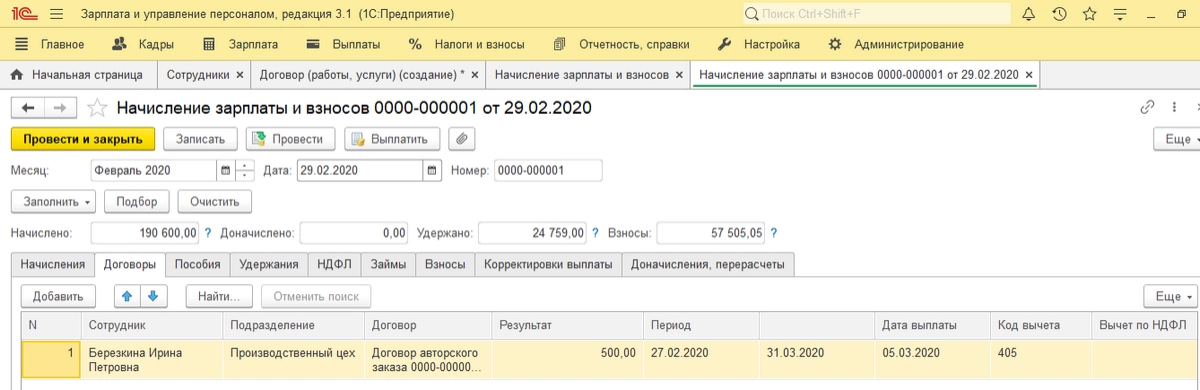Screen dimensions: 1200x390
Task: Open the Кадры section
Action: (x=143, y=44)
